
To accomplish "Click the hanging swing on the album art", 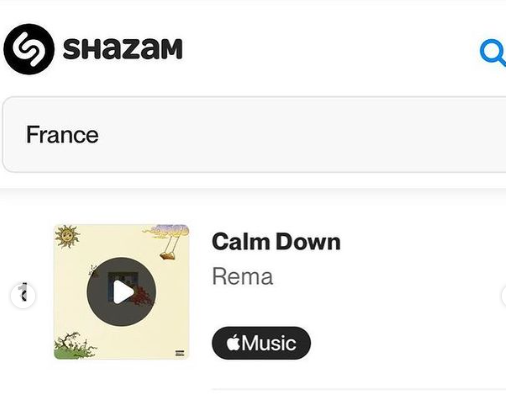I will point(168,247).
